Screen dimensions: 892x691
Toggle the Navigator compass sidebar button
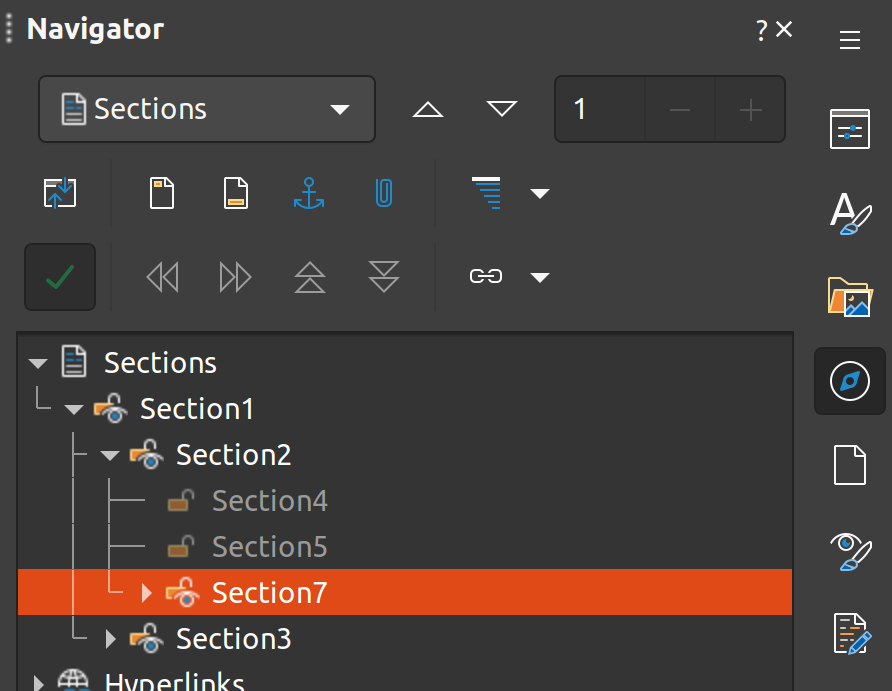849,381
